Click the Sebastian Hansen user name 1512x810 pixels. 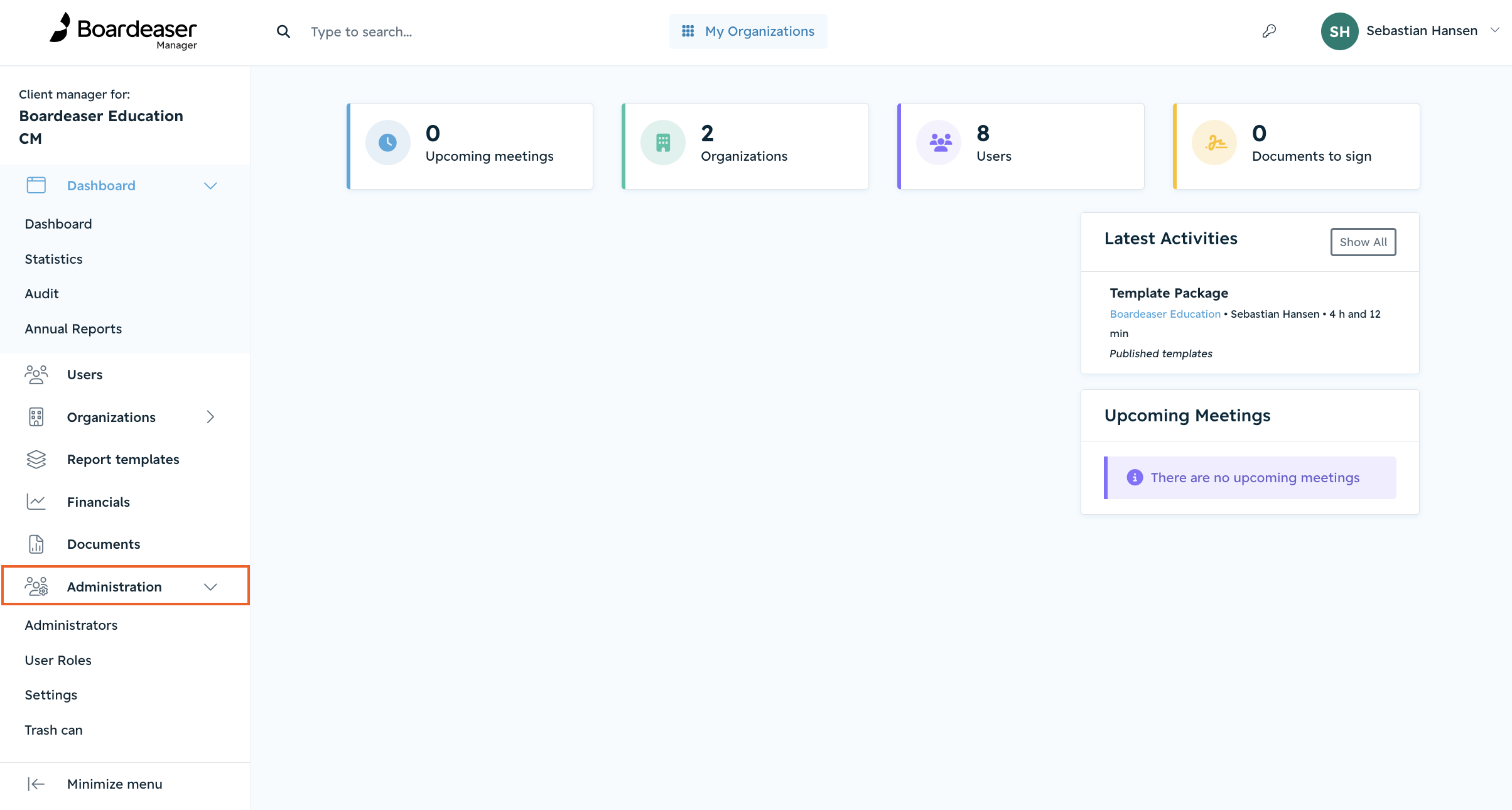click(1422, 31)
